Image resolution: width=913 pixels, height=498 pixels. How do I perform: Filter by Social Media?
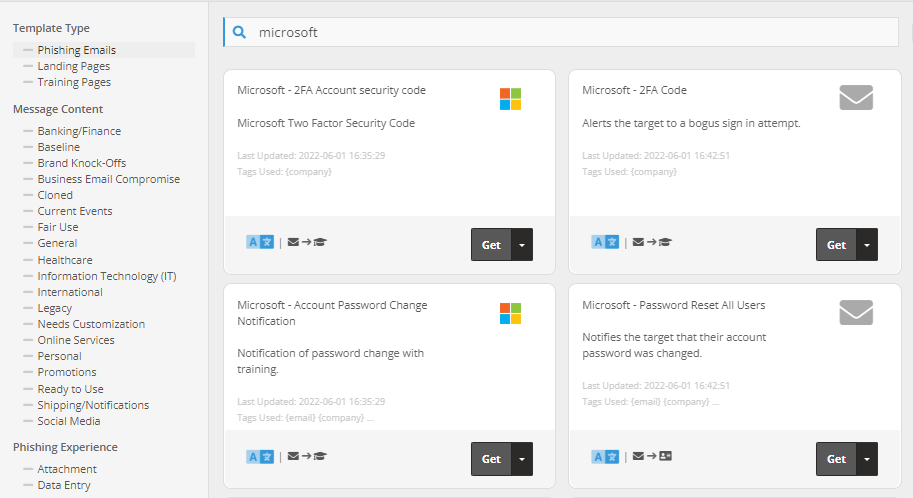[69, 421]
